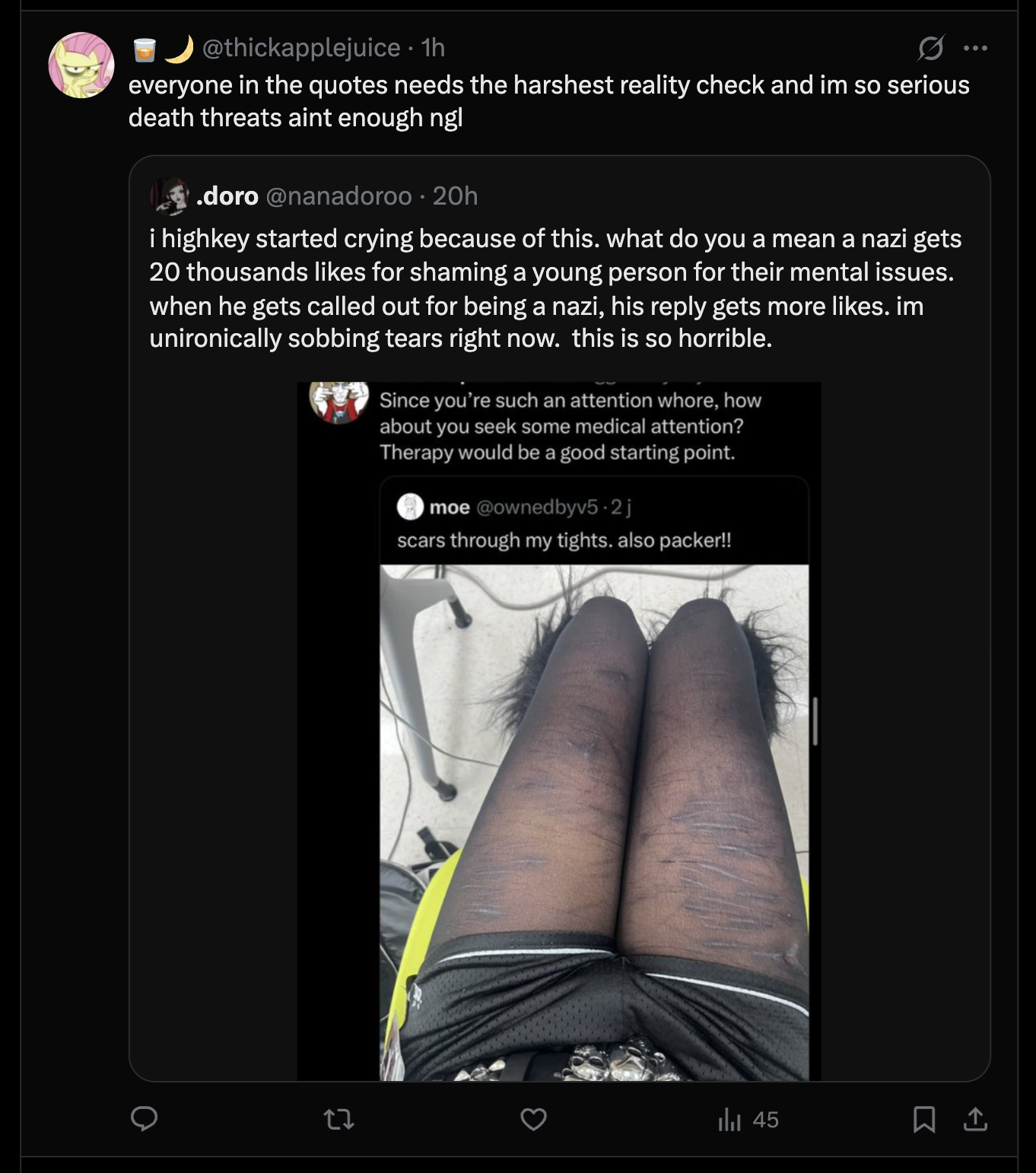Click the scrollbar handle inside screenshot image
The width and height of the screenshot is (1036, 1173).
(x=815, y=721)
